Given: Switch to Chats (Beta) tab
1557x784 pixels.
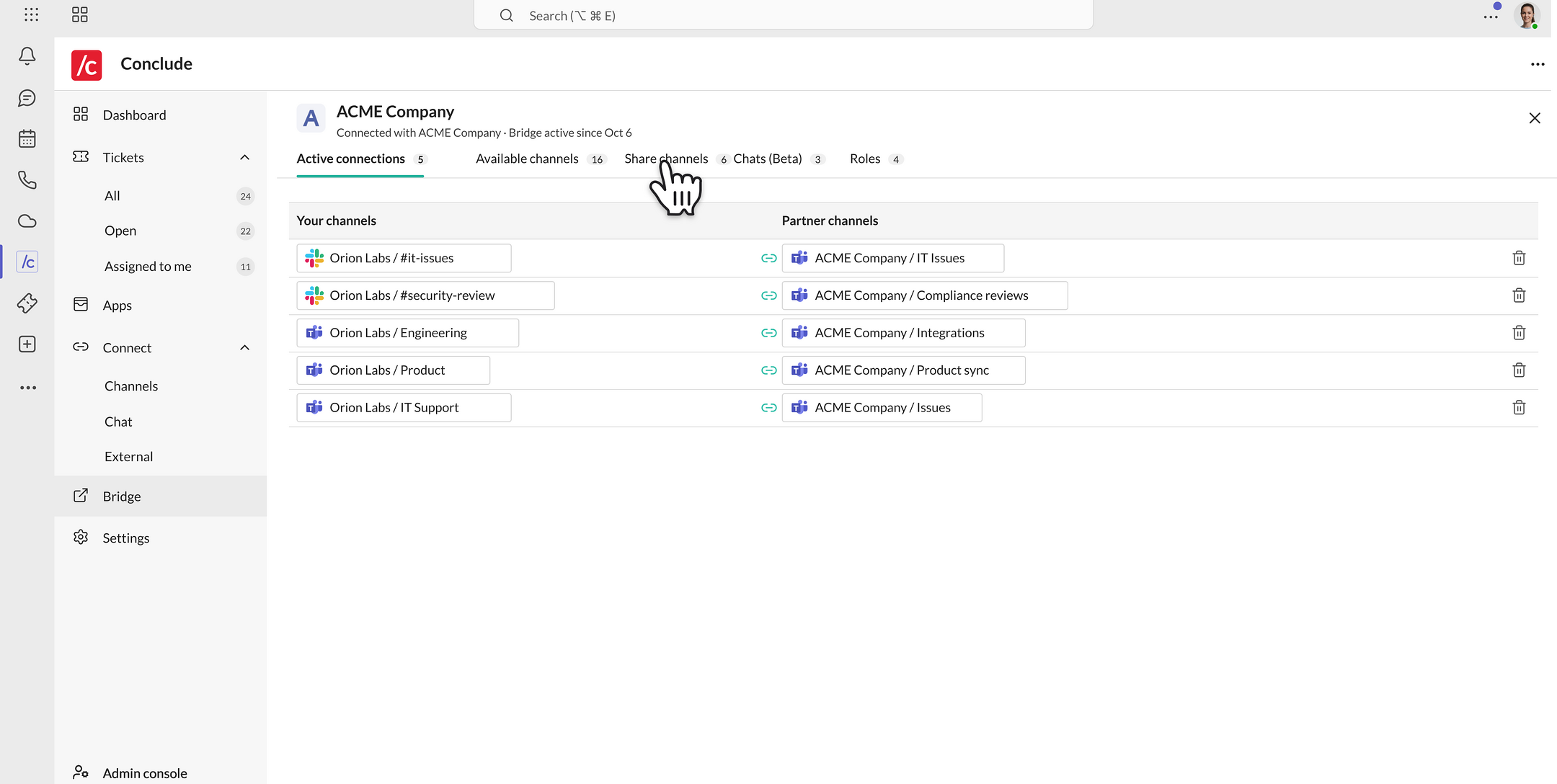Looking at the screenshot, I should (778, 159).
